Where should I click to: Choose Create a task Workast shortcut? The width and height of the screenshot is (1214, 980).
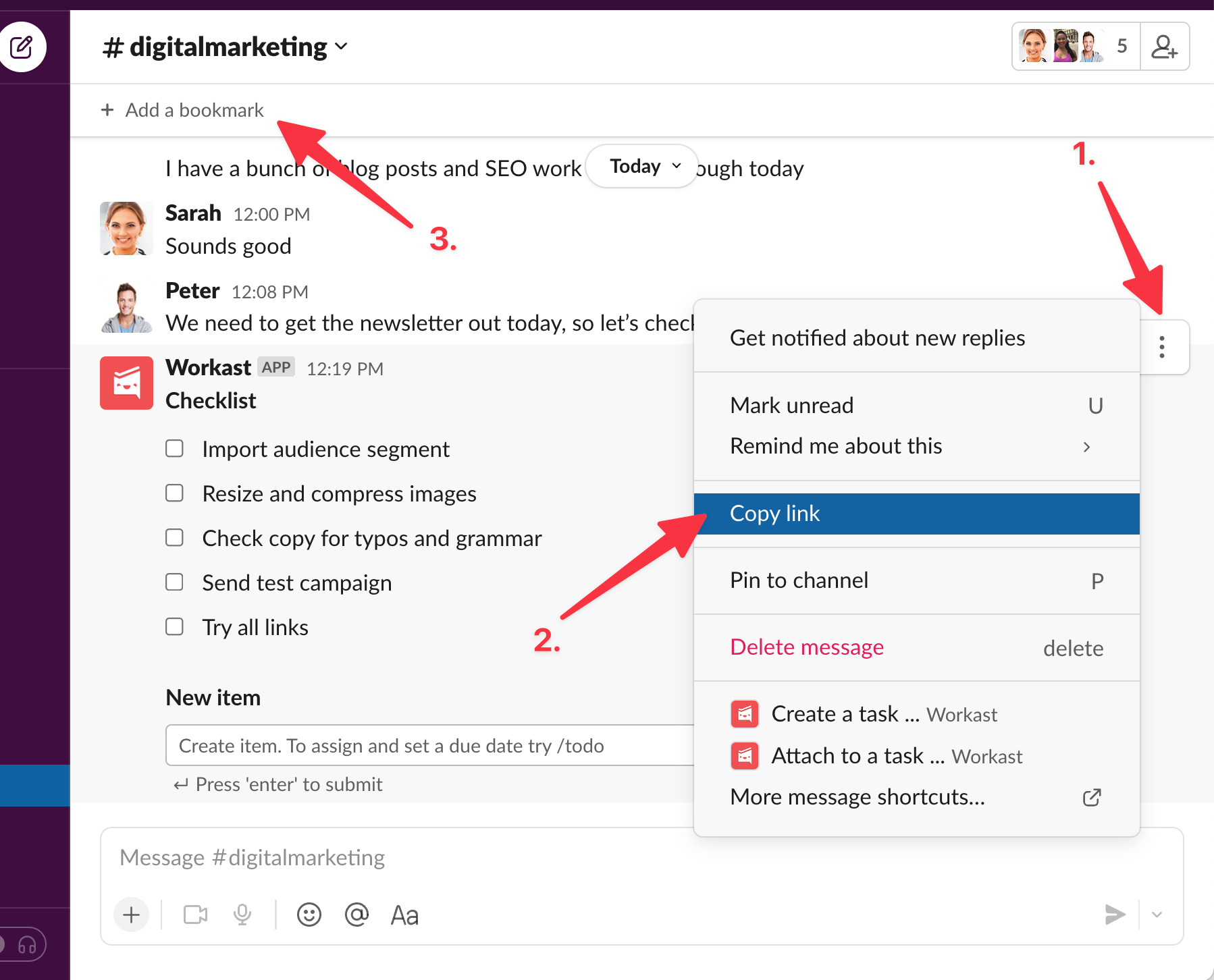point(916,714)
